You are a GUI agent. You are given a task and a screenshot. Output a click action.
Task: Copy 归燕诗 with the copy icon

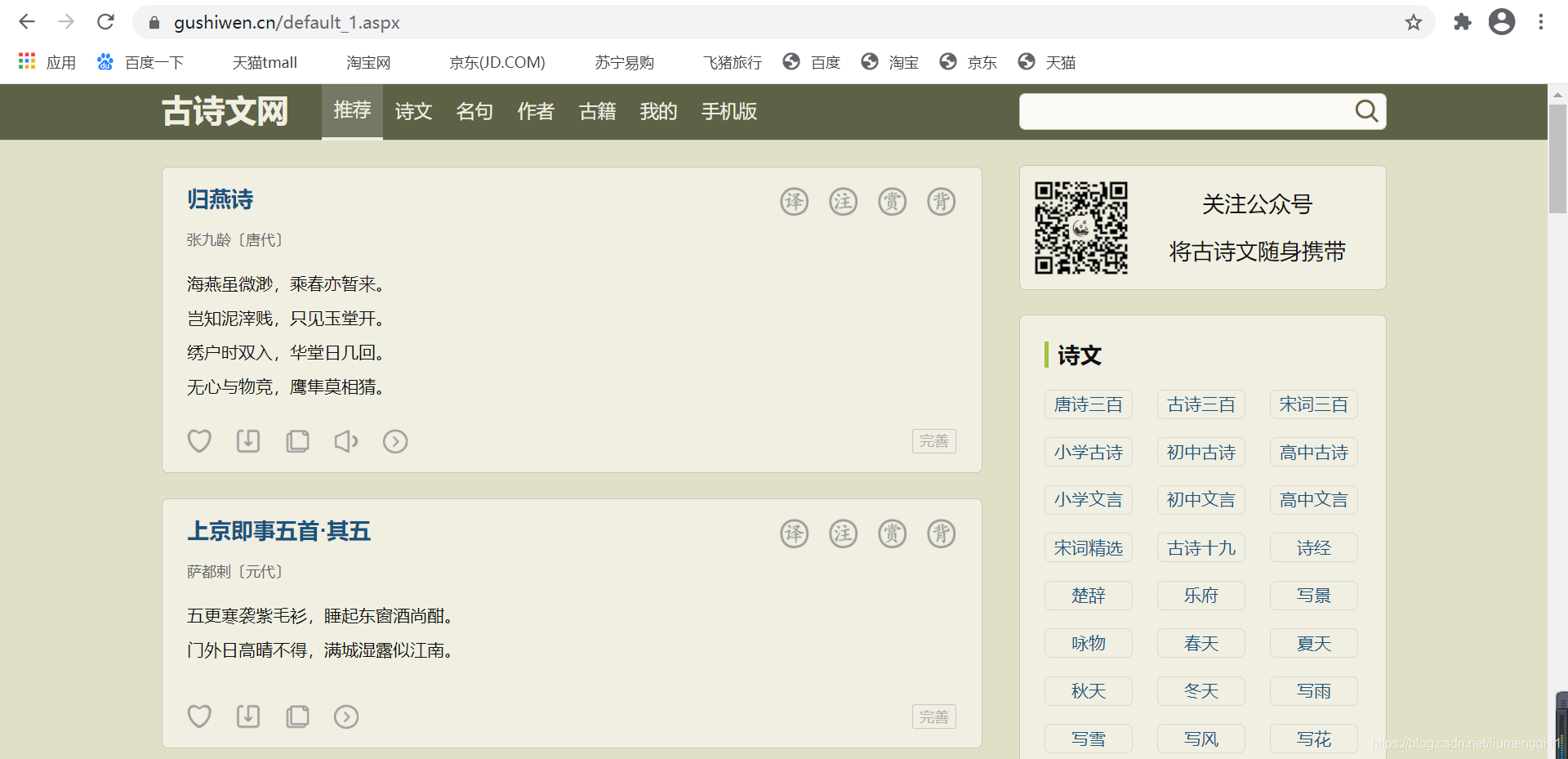click(x=297, y=441)
